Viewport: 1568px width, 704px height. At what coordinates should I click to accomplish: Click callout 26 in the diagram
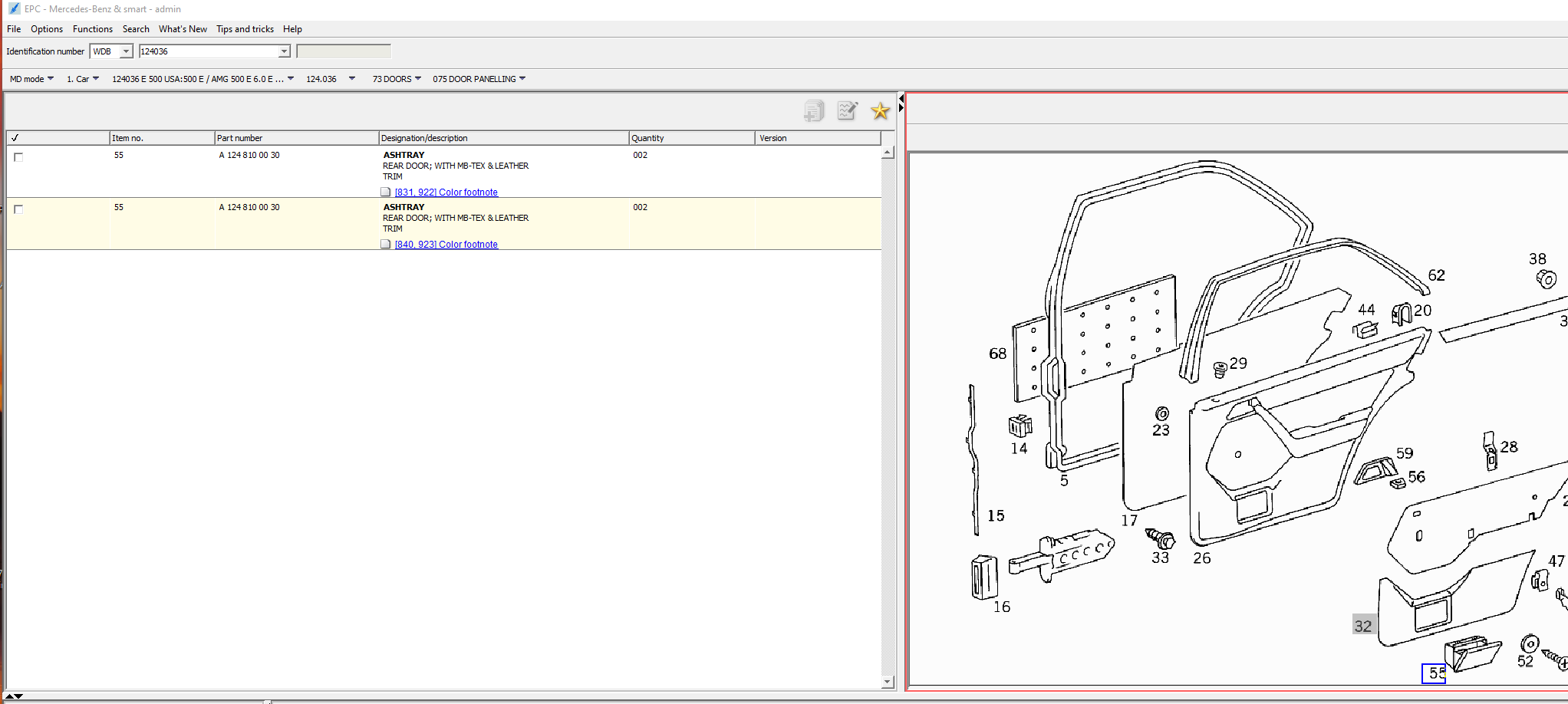tap(1201, 558)
